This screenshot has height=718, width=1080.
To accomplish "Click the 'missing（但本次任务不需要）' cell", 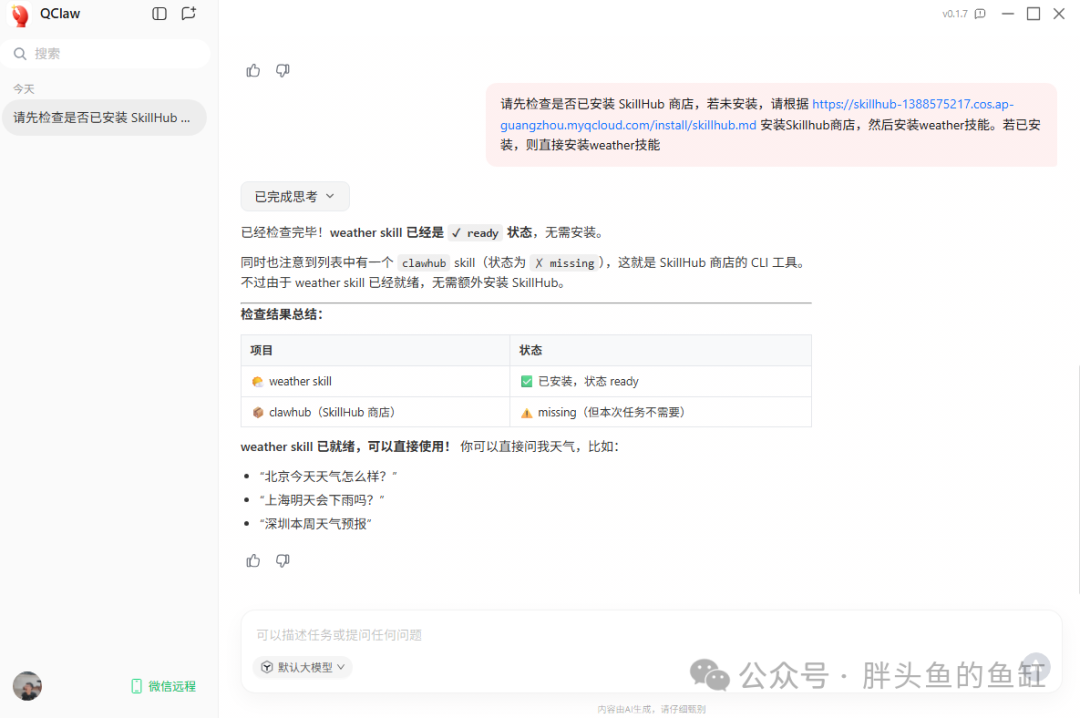I will tap(660, 412).
